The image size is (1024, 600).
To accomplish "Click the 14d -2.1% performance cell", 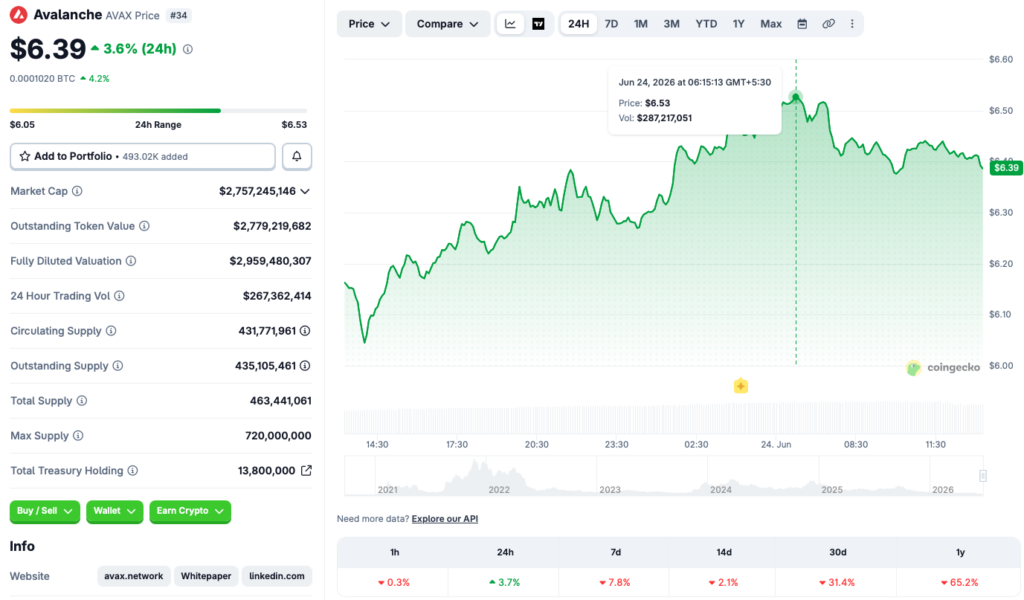I will tap(723, 582).
